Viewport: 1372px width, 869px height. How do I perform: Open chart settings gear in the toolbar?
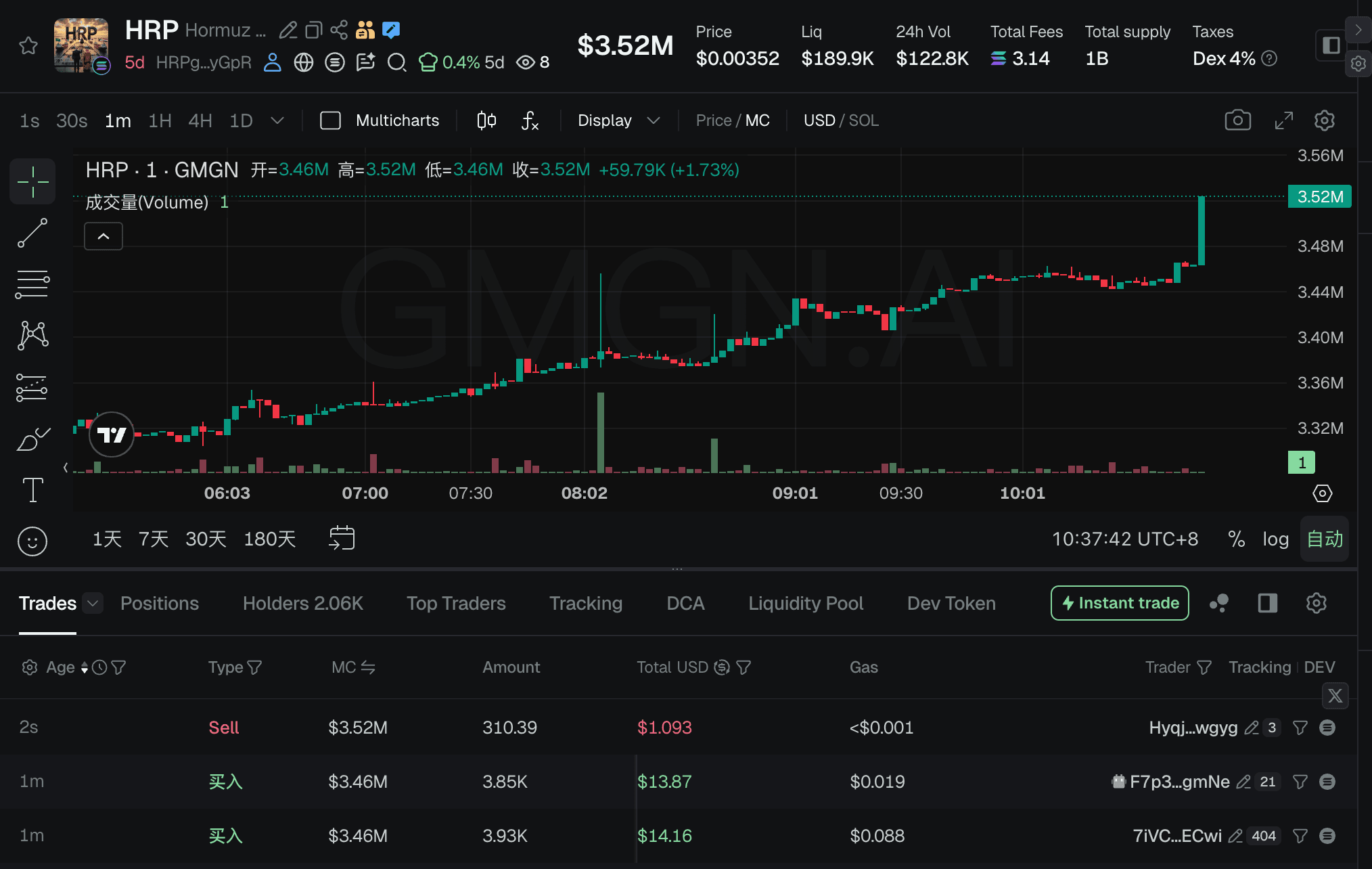tap(1324, 120)
